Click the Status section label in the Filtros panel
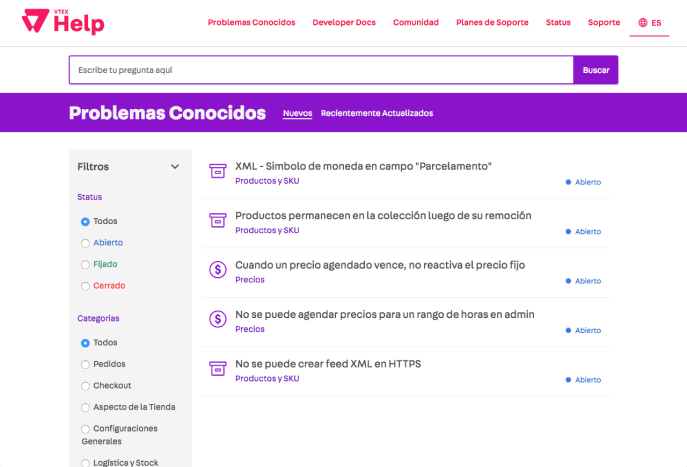 (x=89, y=197)
